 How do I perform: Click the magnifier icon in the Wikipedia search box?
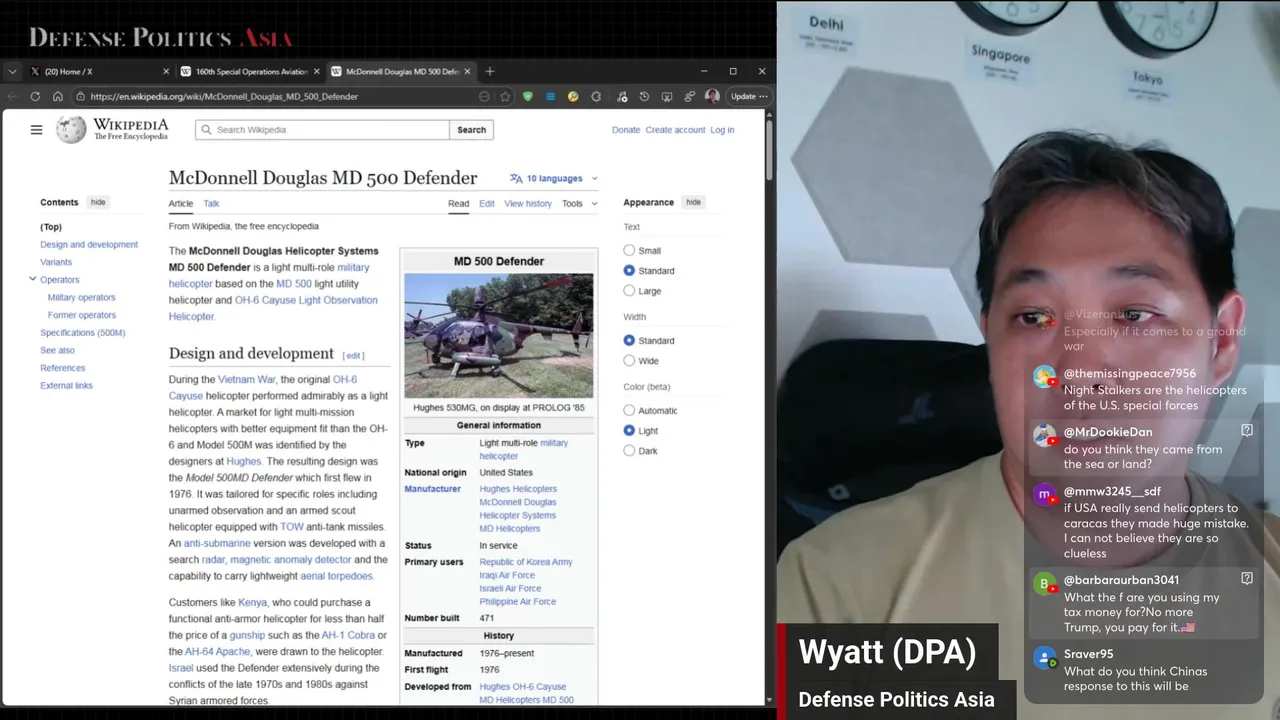pyautogui.click(x=206, y=130)
